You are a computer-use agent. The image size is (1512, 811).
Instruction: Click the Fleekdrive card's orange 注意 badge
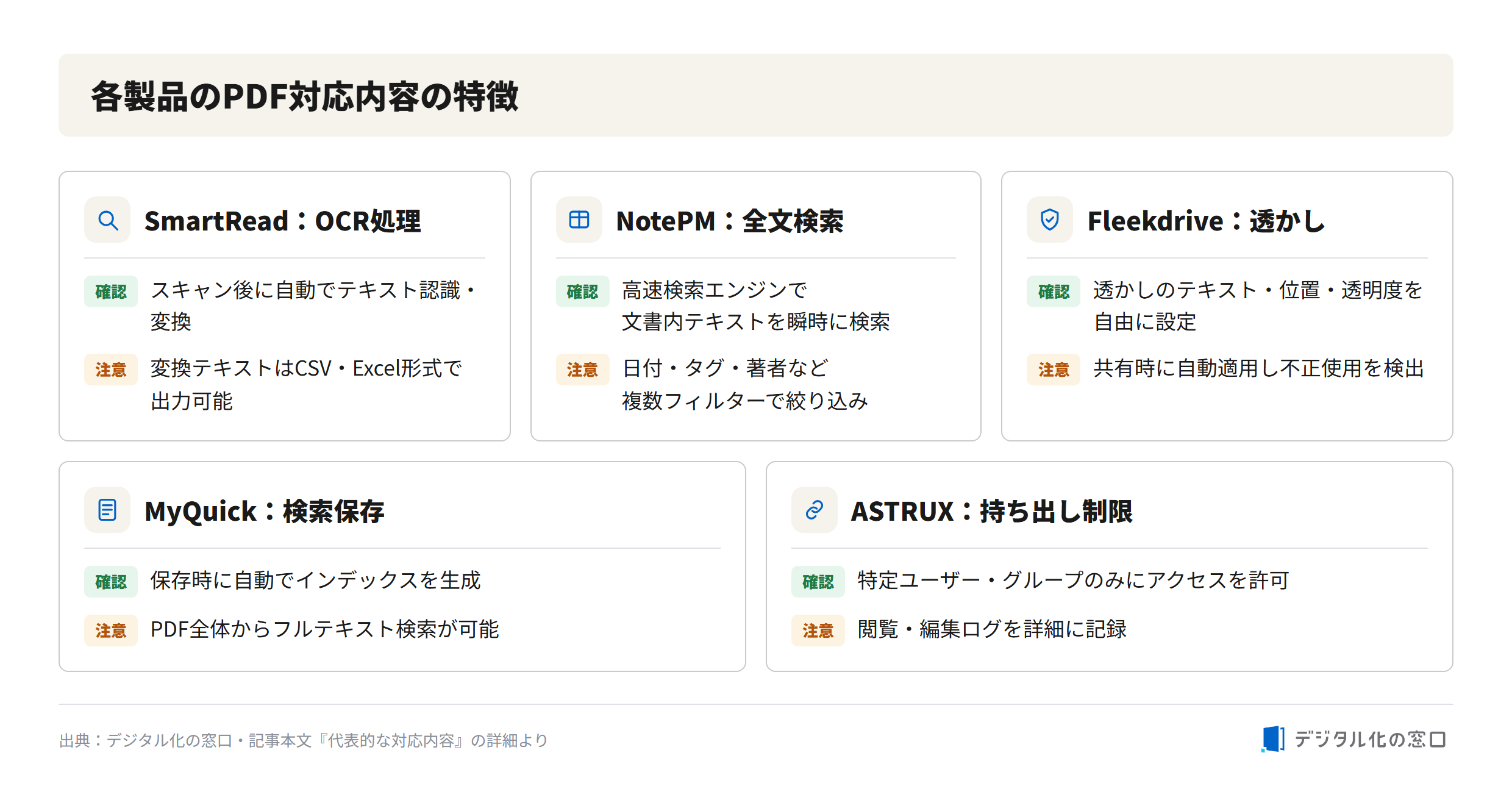tap(1054, 370)
